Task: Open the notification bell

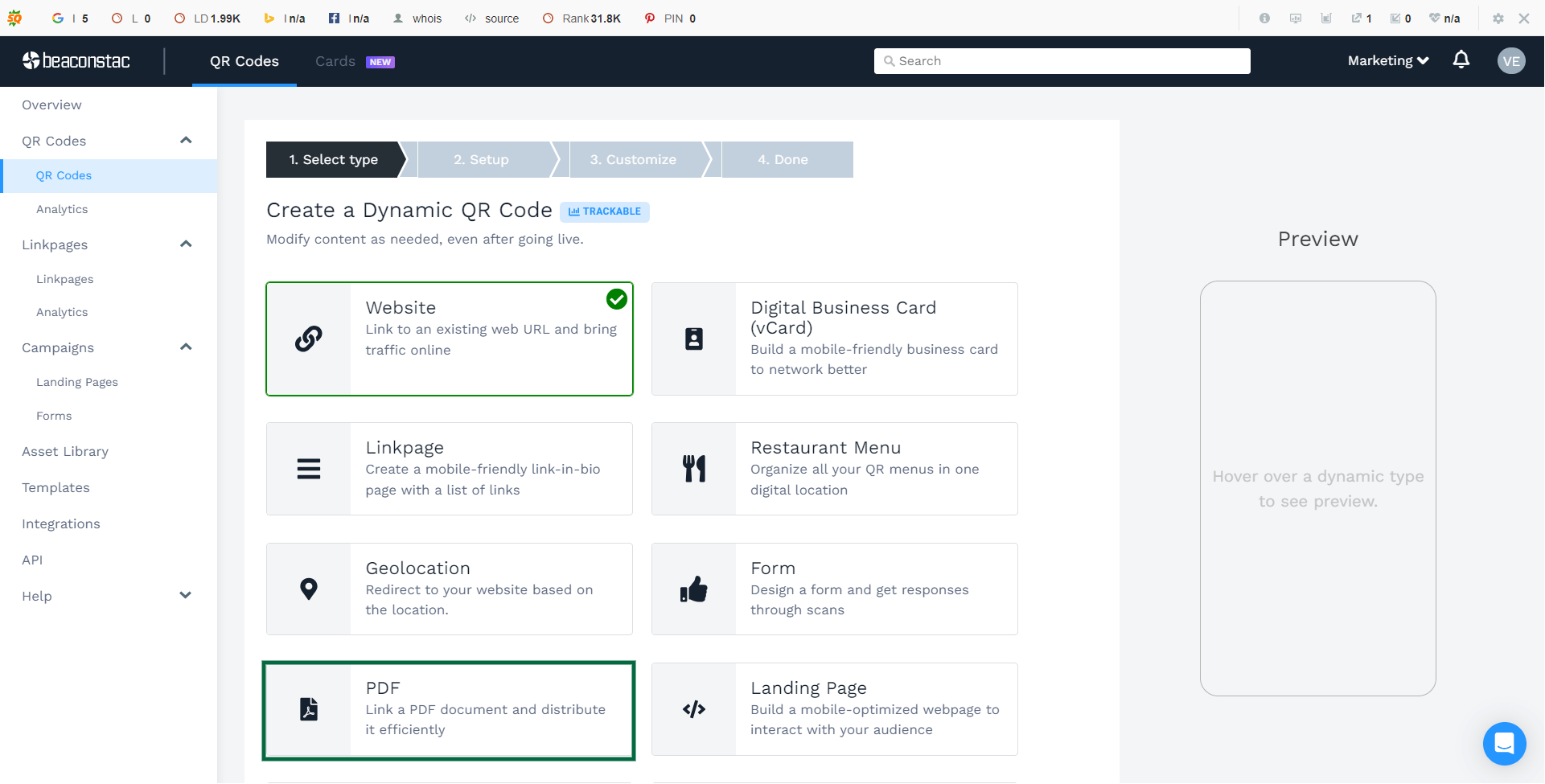Action: click(1461, 60)
